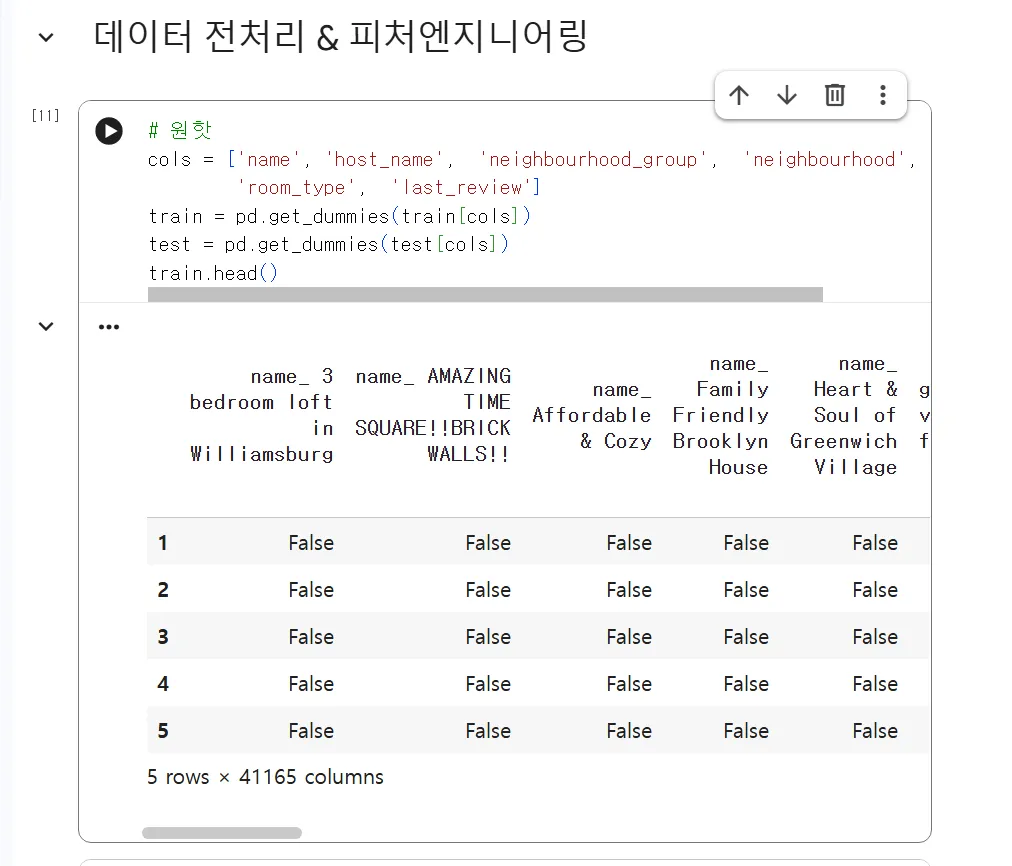
Task: Click the '5 rows × 41165 columns' summary text
Action: pyautogui.click(x=263, y=777)
